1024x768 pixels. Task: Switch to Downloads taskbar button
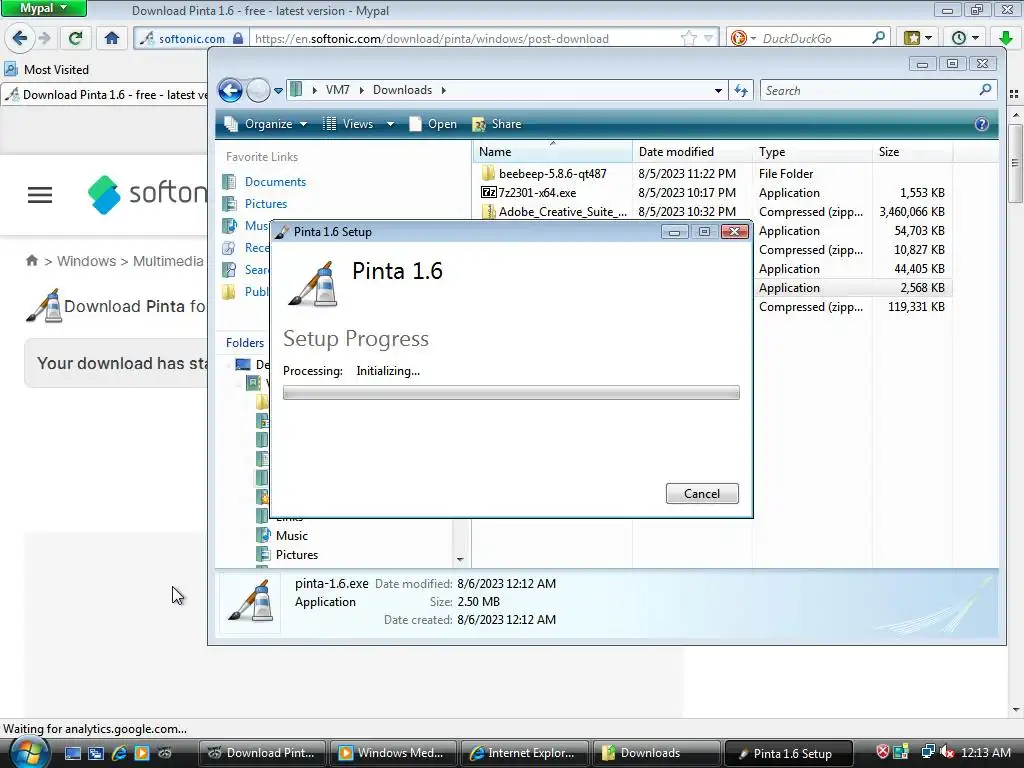point(656,753)
